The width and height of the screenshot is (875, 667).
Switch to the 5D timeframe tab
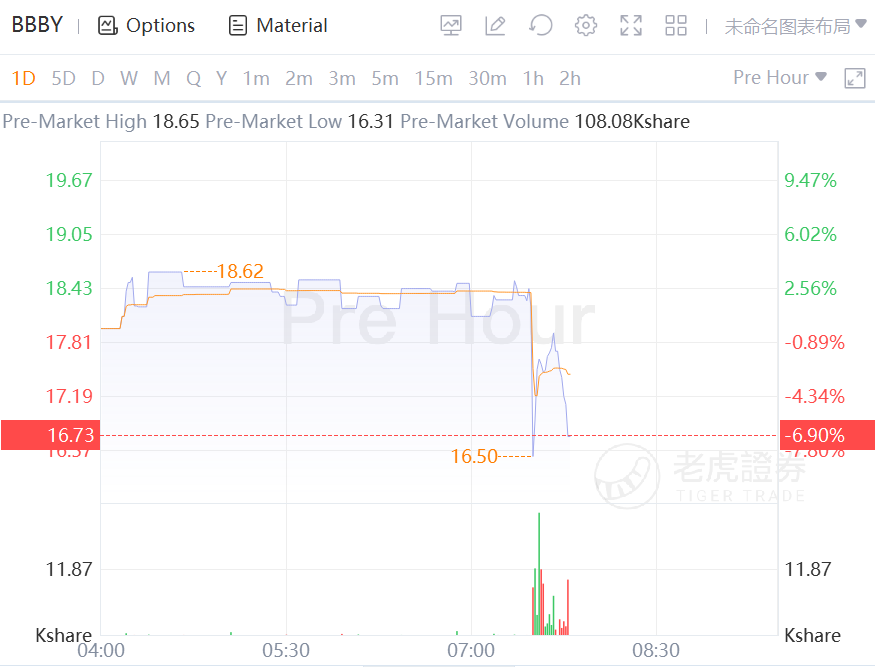pyautogui.click(x=64, y=79)
